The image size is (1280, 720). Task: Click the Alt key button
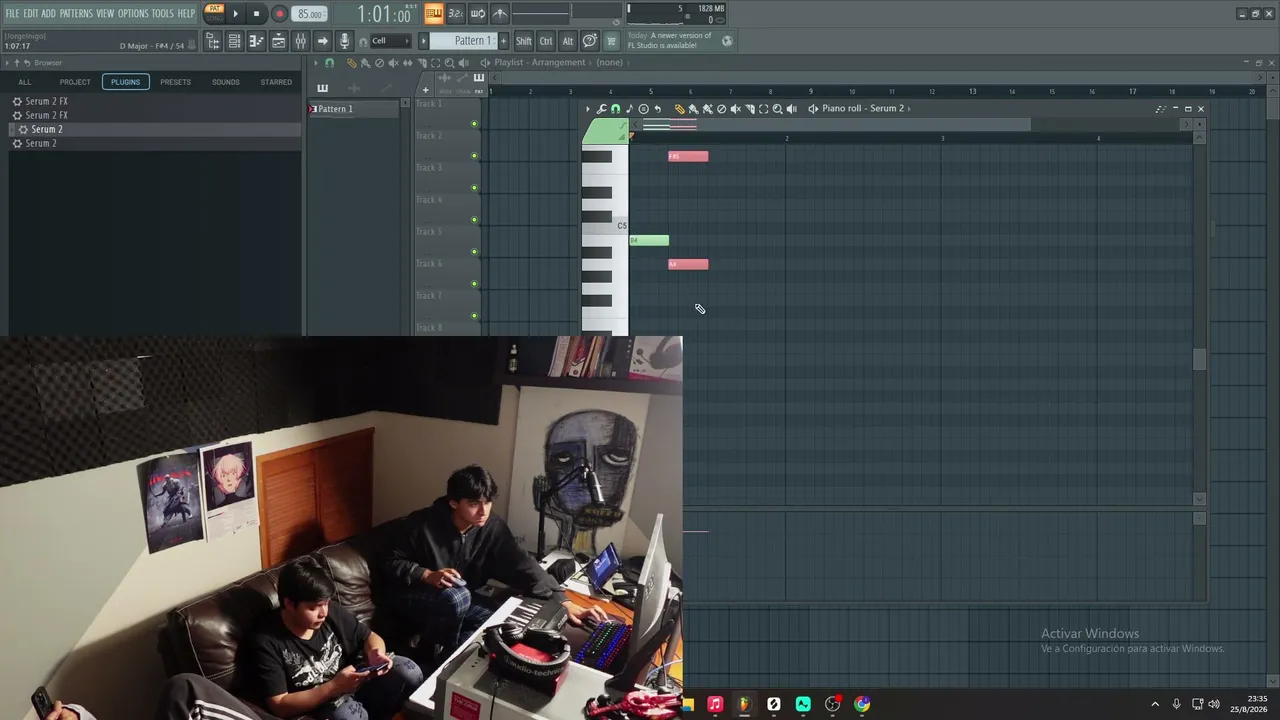pos(568,41)
